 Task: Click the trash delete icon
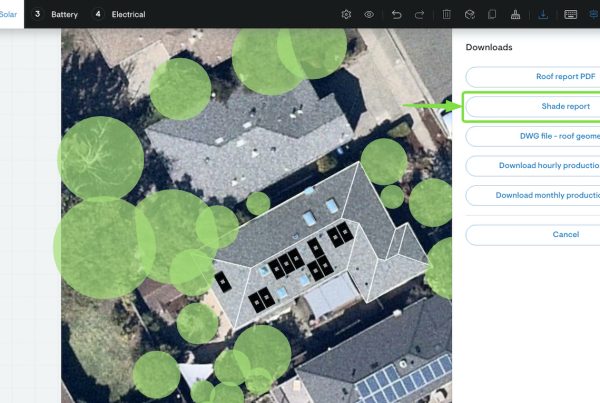pos(446,15)
